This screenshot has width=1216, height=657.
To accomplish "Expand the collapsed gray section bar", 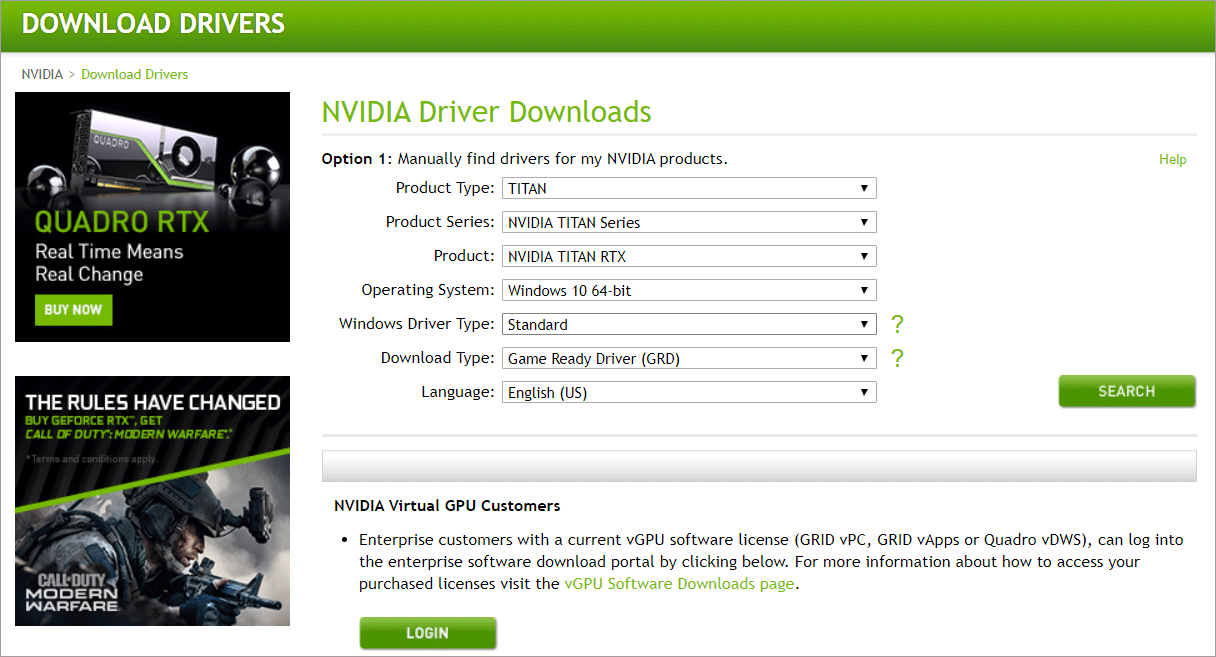I will (758, 465).
